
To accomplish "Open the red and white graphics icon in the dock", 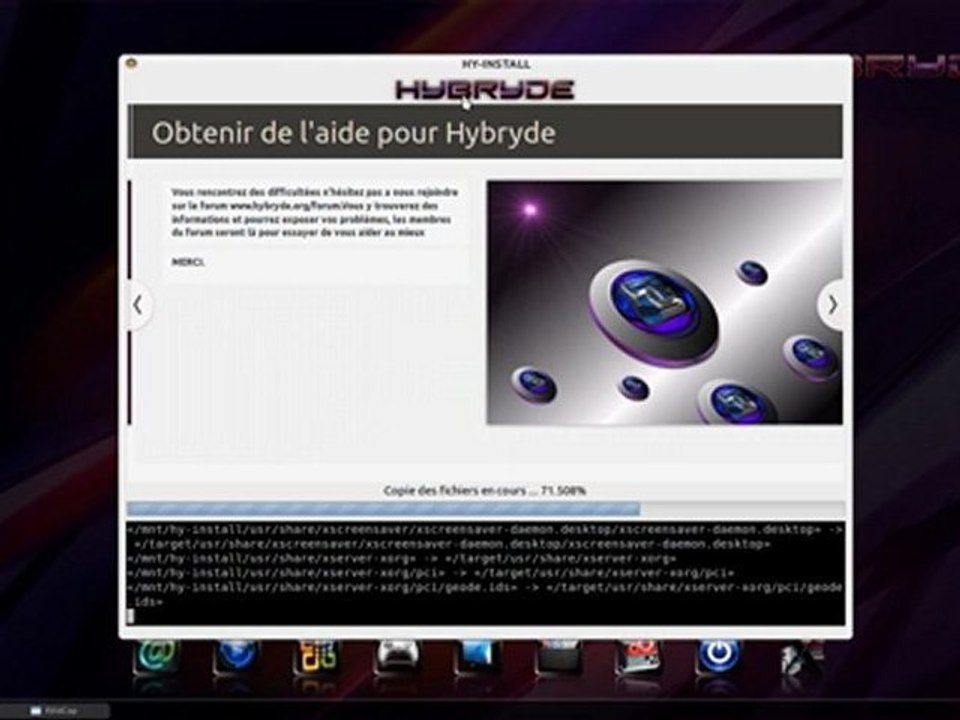I will point(639,658).
